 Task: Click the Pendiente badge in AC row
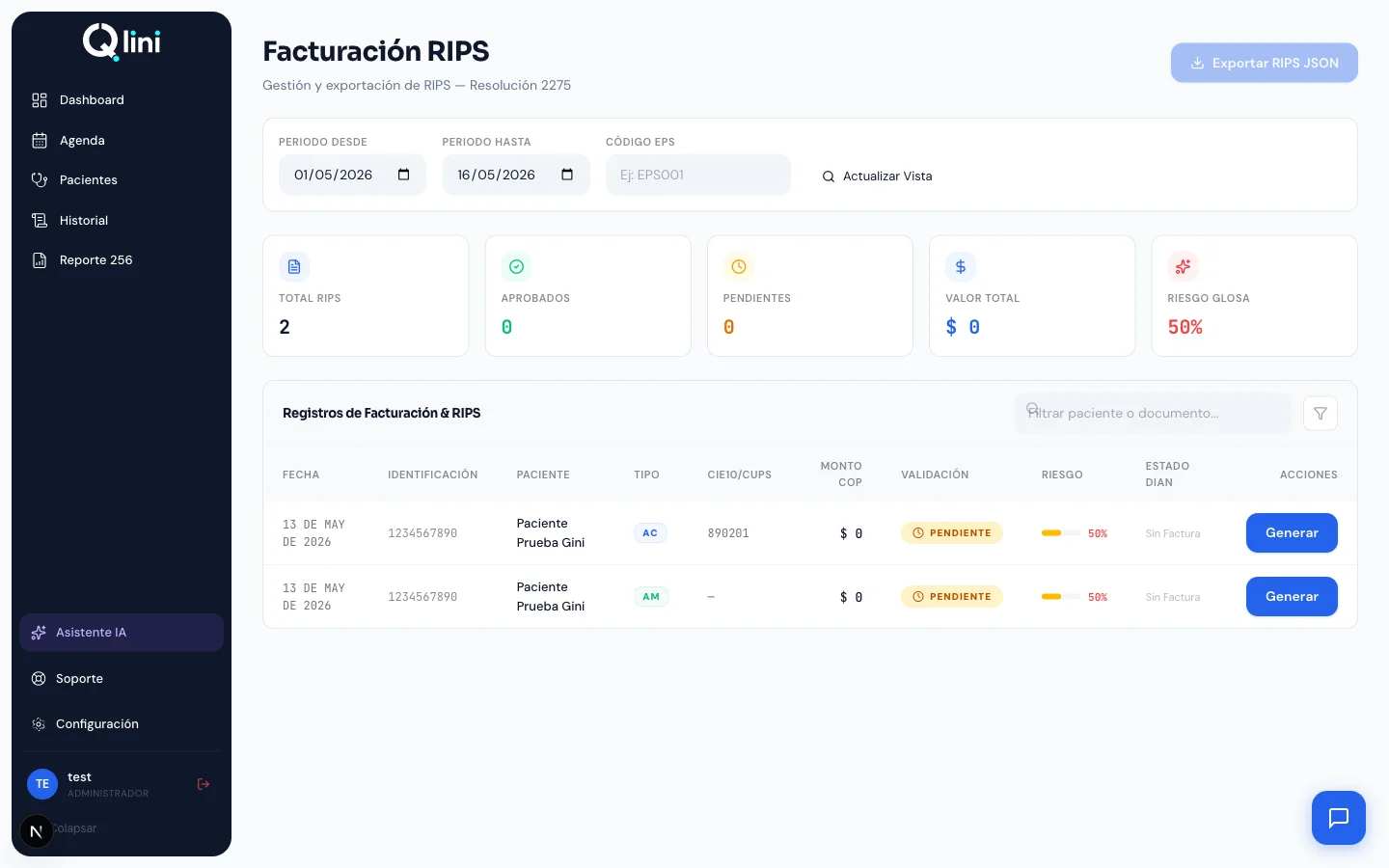coord(952,533)
